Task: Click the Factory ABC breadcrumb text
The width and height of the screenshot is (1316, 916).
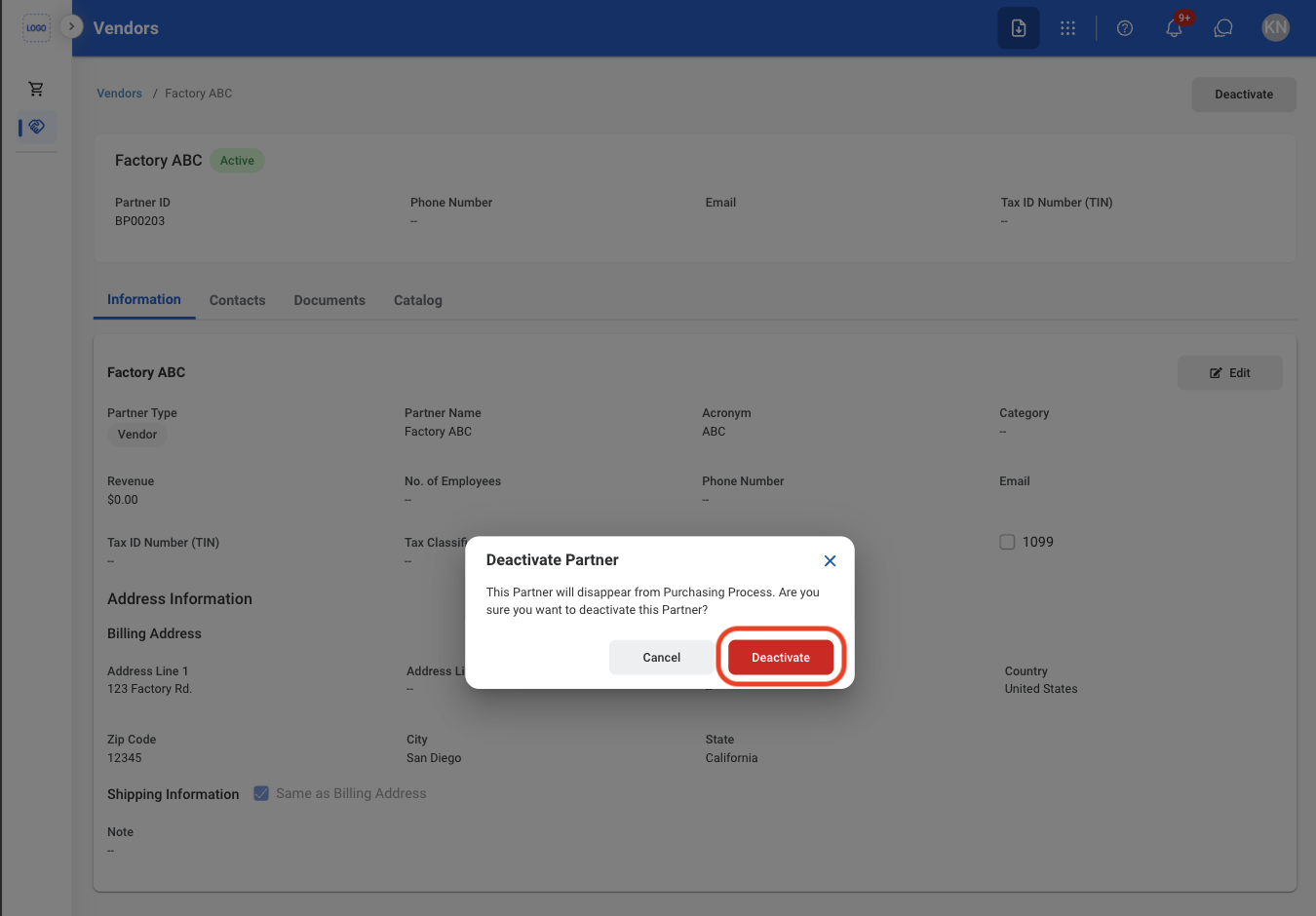Action: [199, 94]
